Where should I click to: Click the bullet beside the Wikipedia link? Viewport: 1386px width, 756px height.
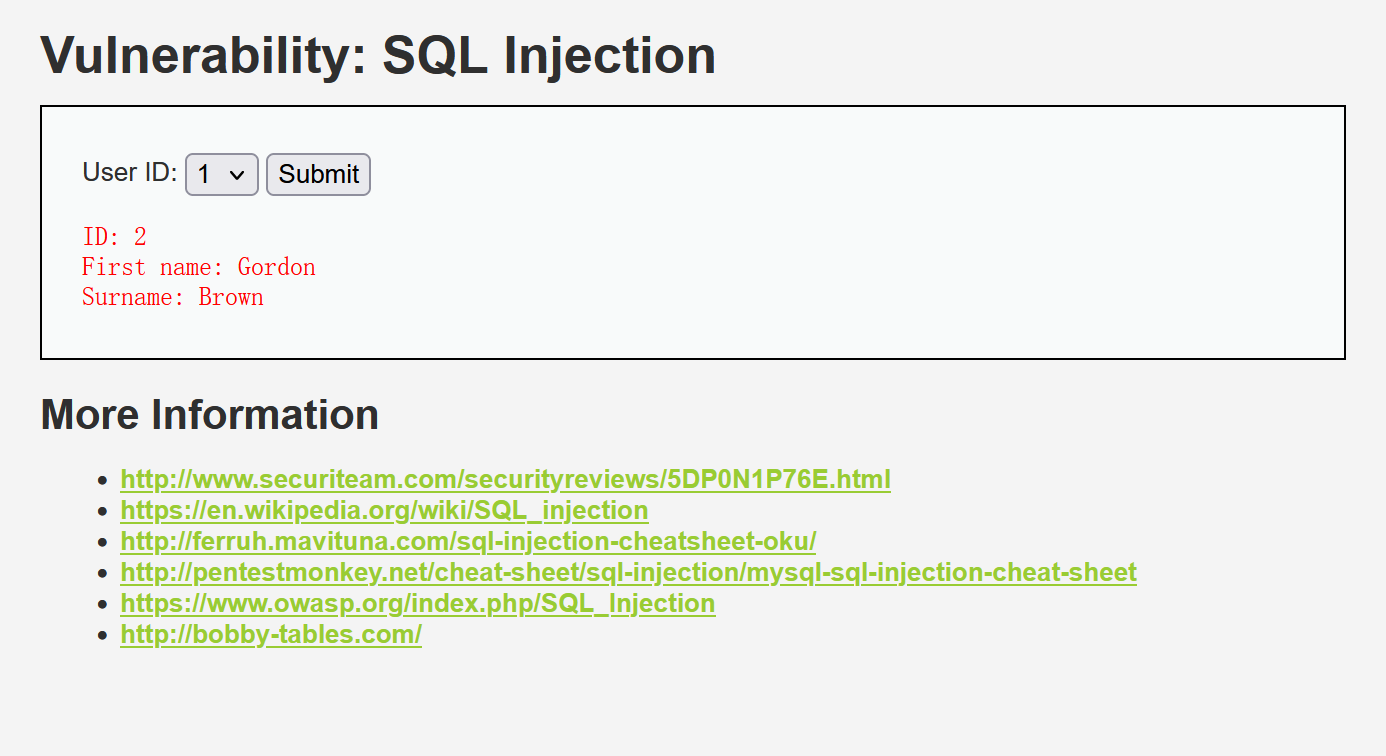[x=101, y=512]
